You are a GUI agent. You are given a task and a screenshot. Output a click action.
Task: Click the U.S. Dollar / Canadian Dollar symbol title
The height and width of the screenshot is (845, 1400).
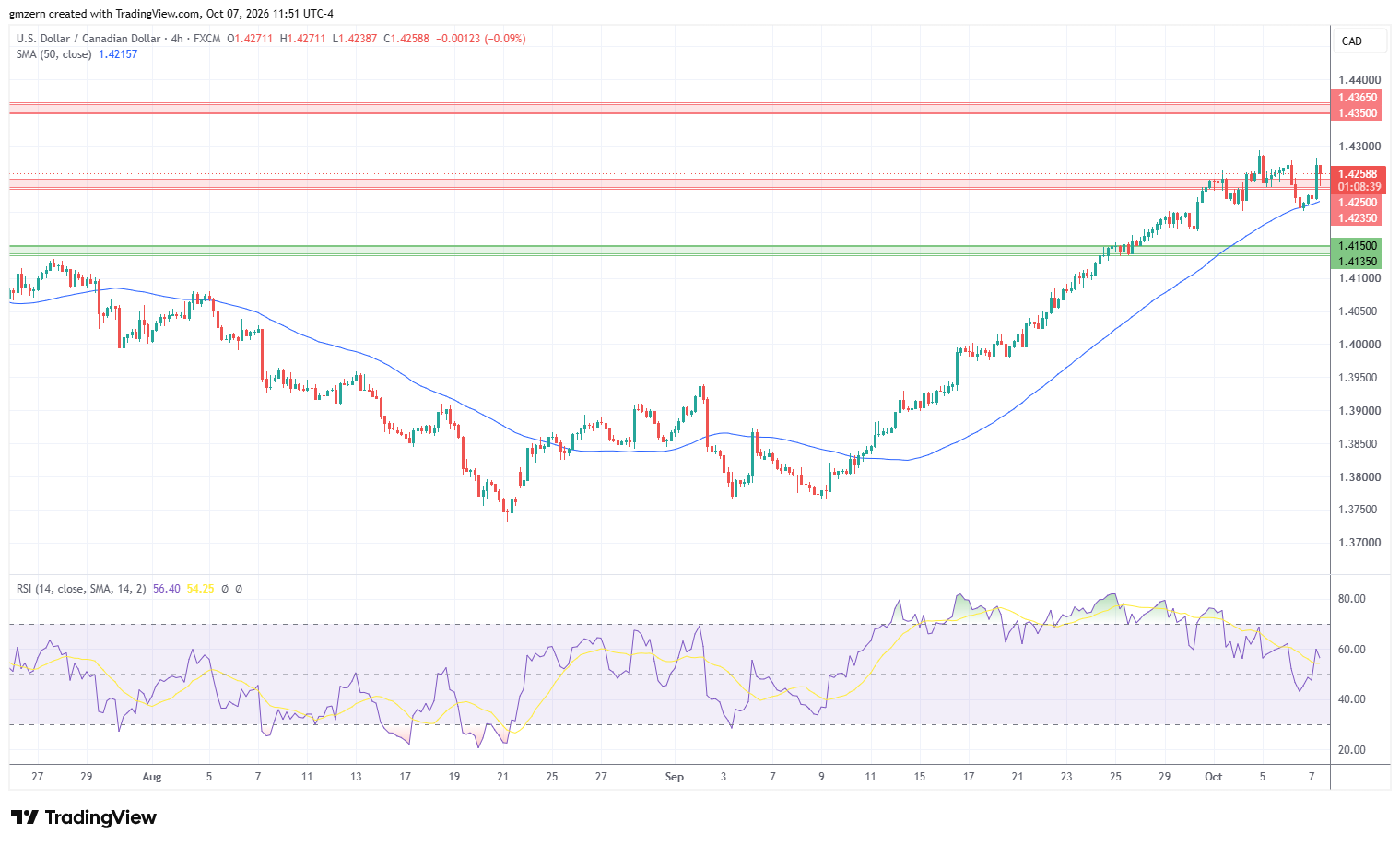(88, 39)
